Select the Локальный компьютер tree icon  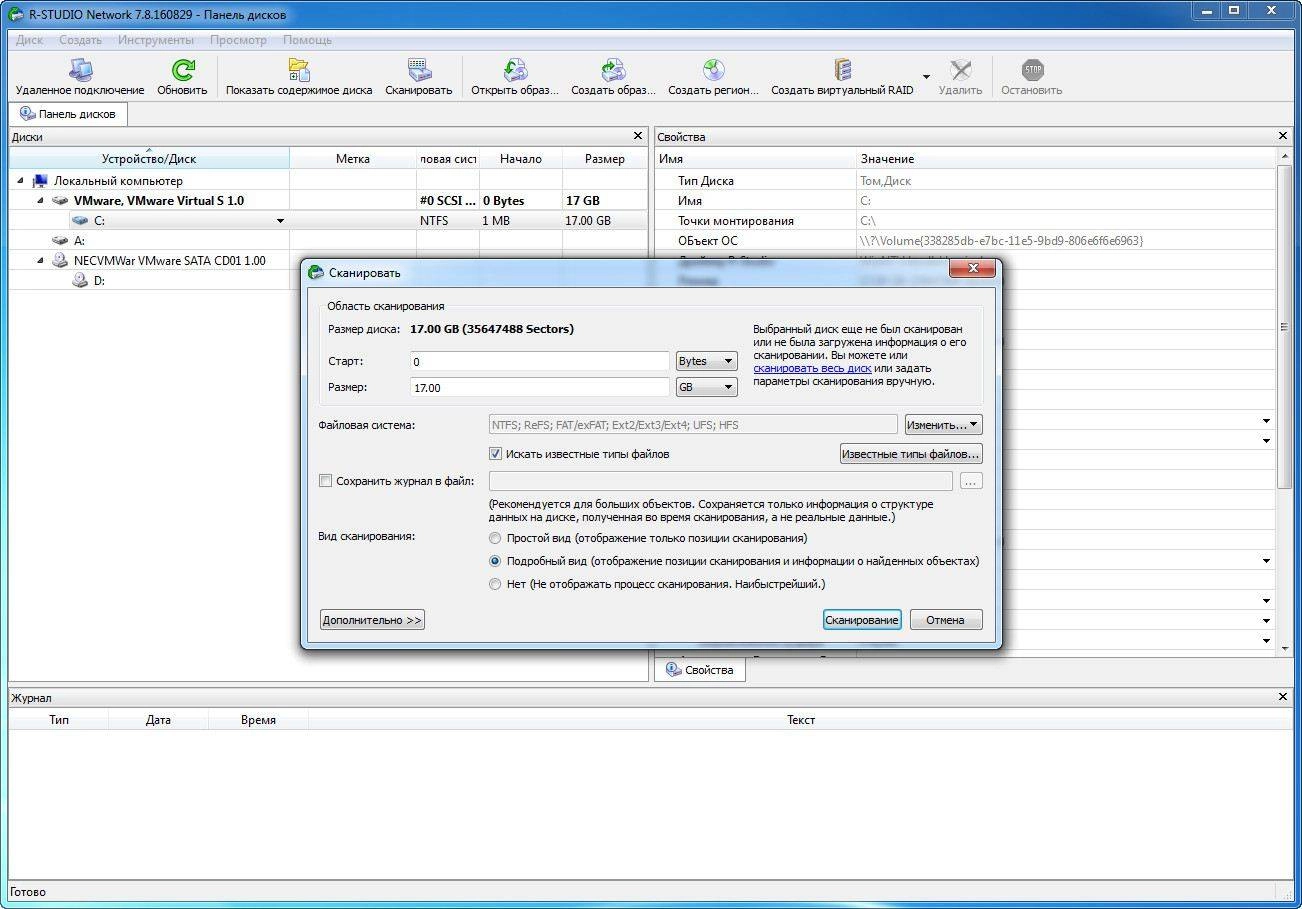[x=40, y=181]
